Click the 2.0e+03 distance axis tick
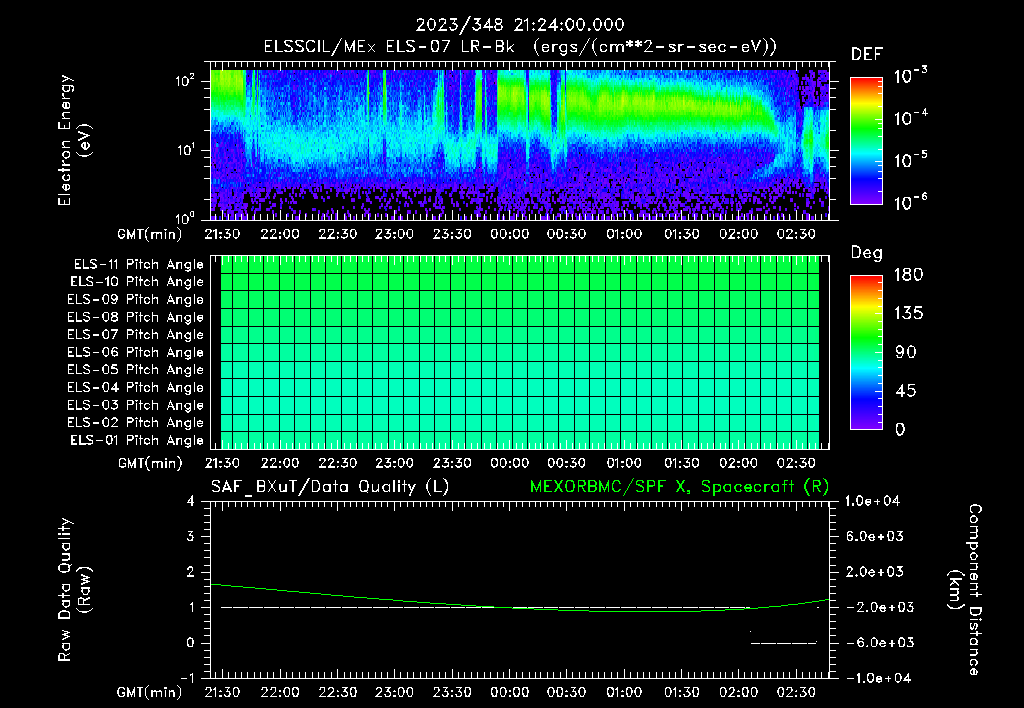 (874, 571)
